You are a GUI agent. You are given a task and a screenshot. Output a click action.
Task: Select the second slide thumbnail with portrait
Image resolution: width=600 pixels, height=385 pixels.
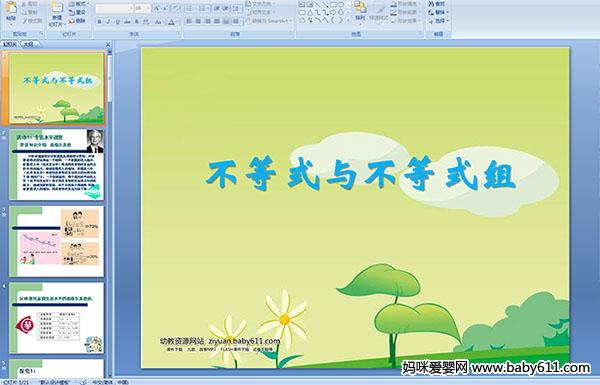[57, 165]
